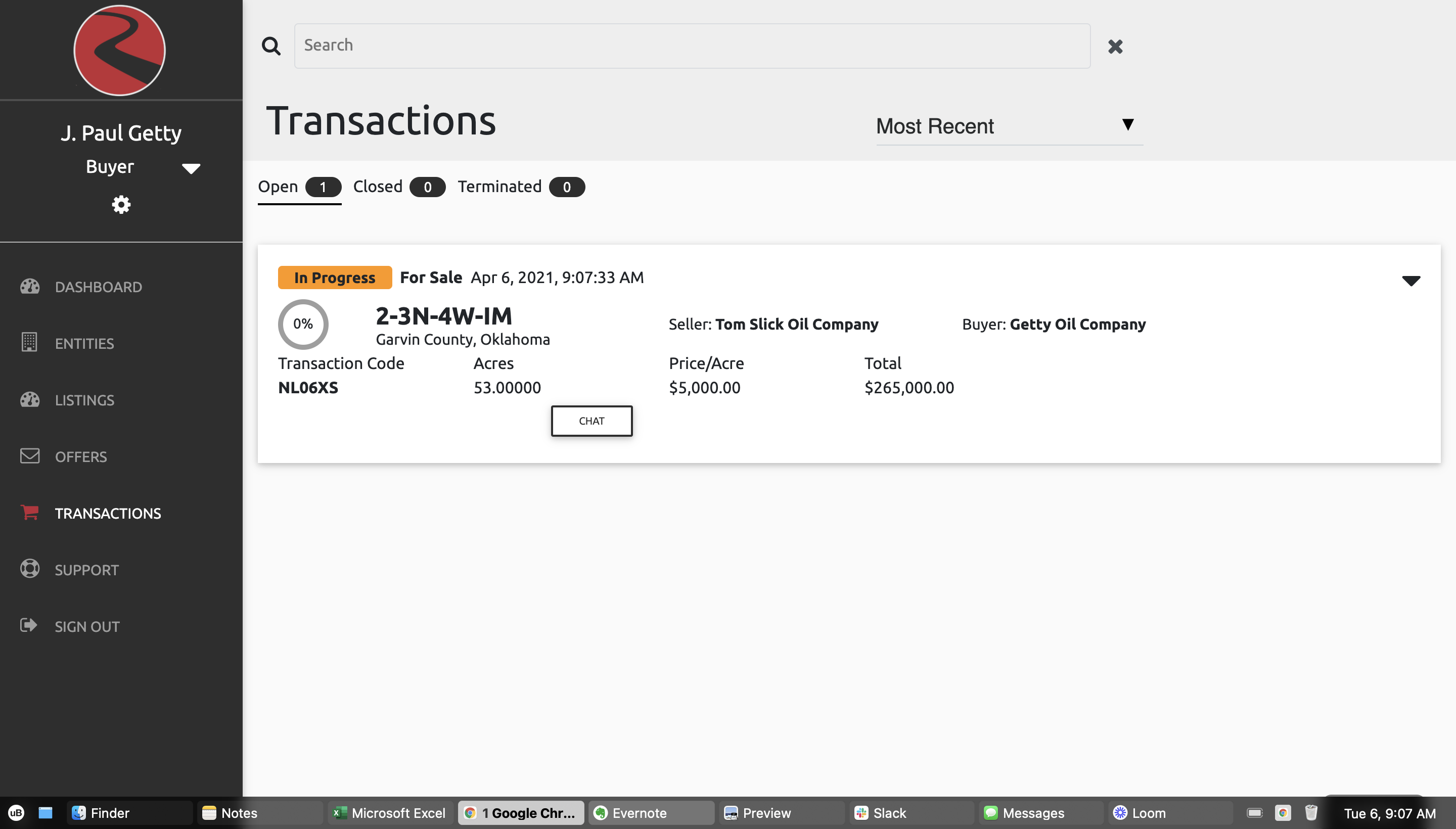Click the total $265,000.00 value
The width and height of the screenshot is (1456, 829).
point(909,388)
